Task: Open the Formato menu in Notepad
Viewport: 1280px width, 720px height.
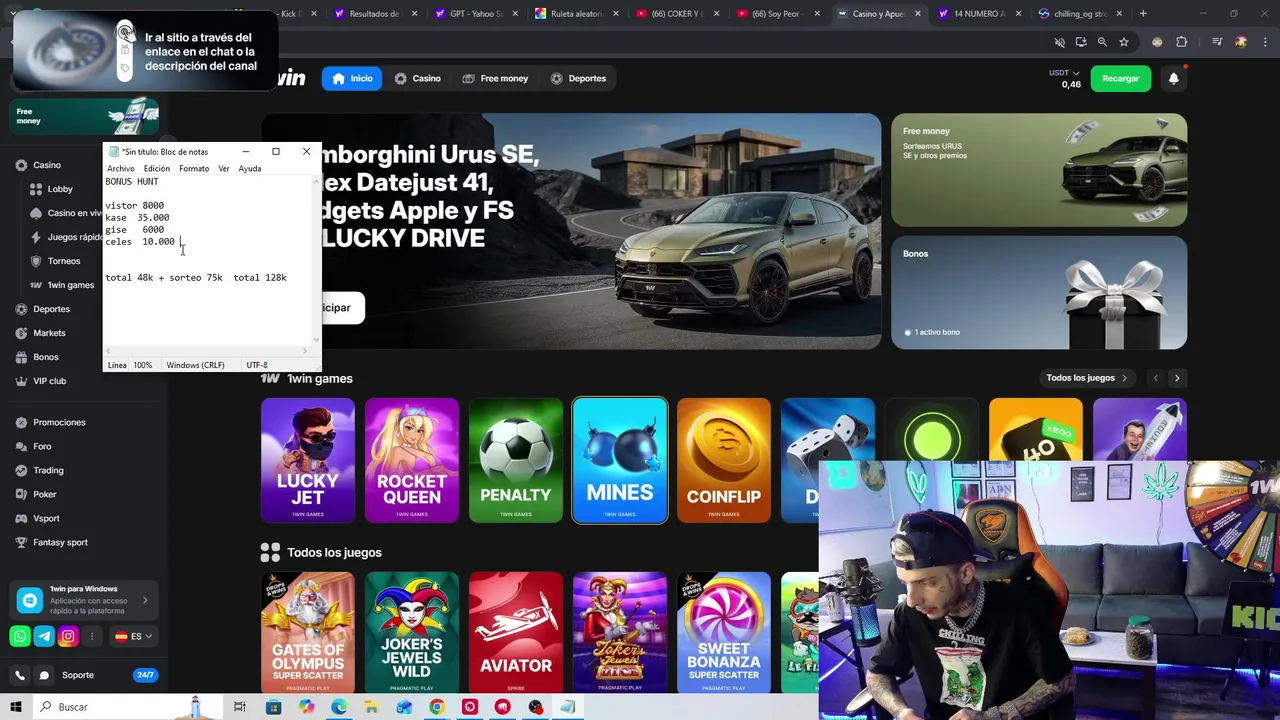Action: pos(194,169)
